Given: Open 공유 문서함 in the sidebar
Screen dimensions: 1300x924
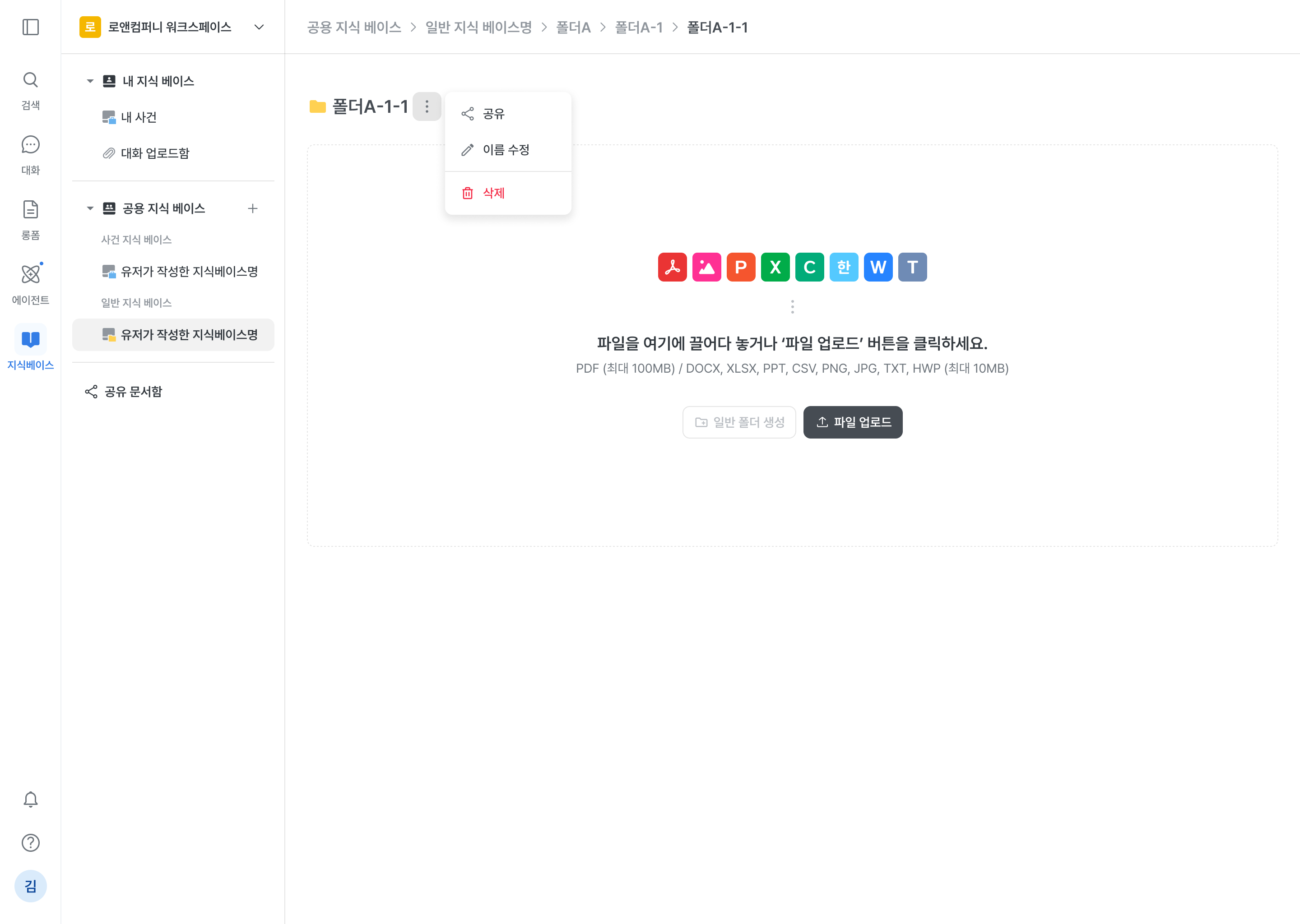Looking at the screenshot, I should pyautogui.click(x=173, y=392).
